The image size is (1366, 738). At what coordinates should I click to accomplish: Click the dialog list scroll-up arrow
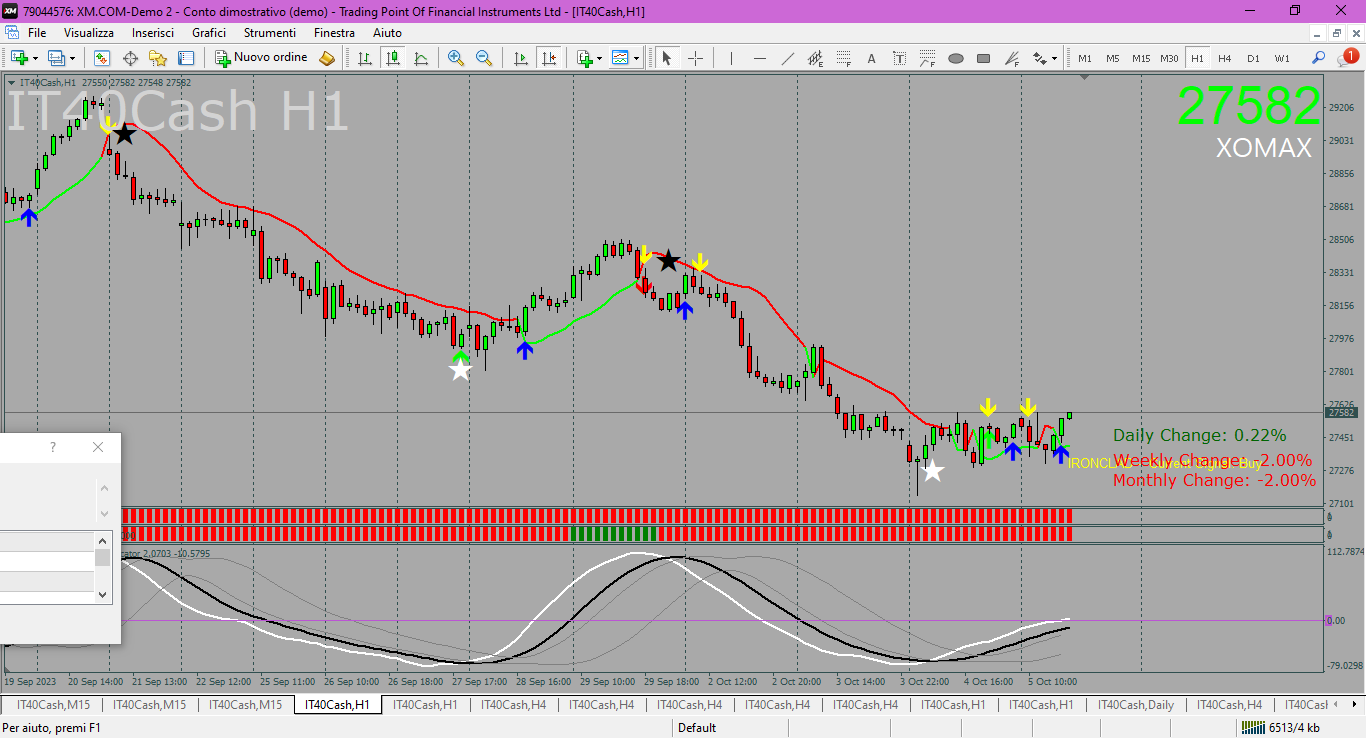[104, 539]
